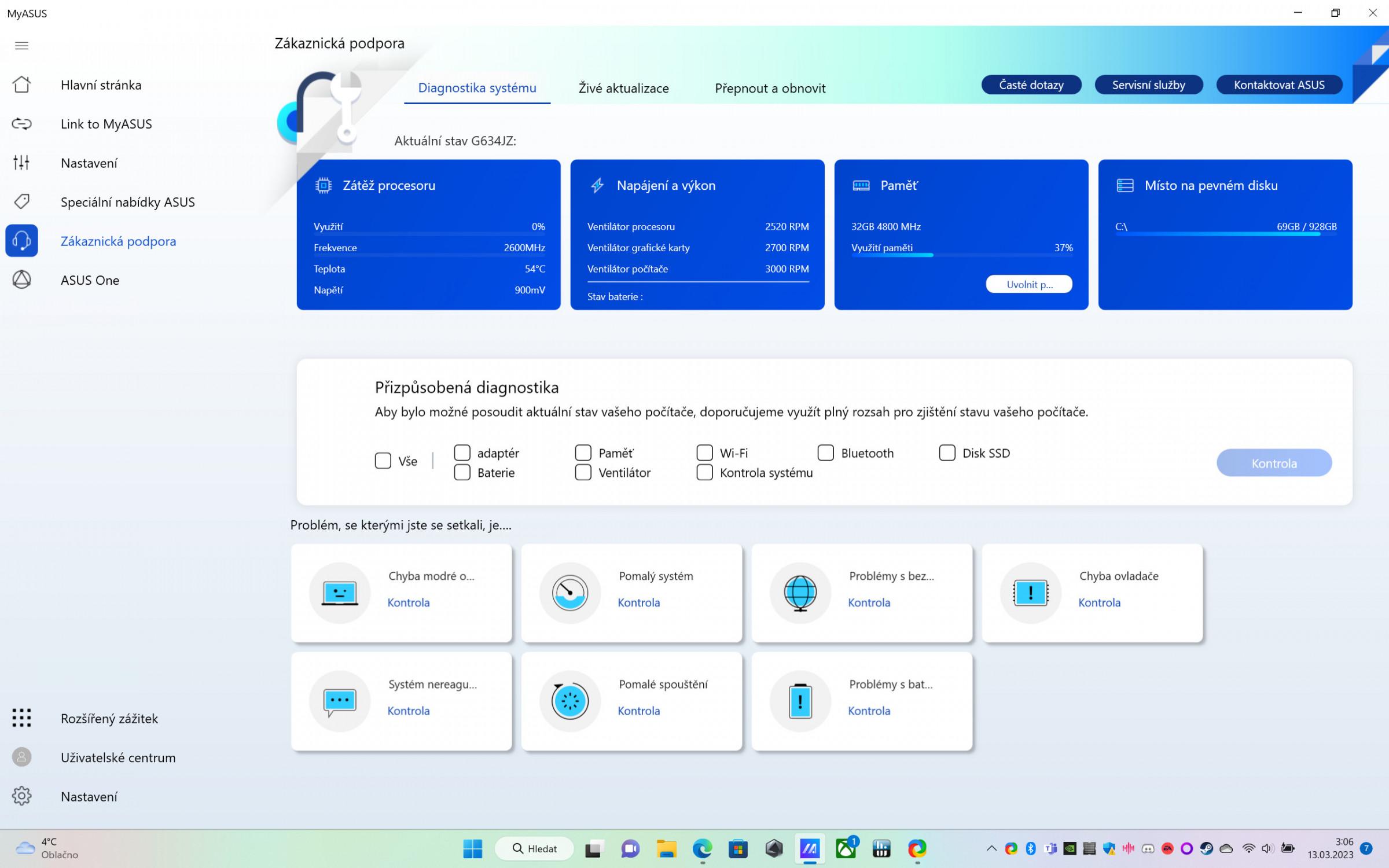Click Kontrola link under Pomalý systém
The height and width of the screenshot is (868, 1389).
638,602
